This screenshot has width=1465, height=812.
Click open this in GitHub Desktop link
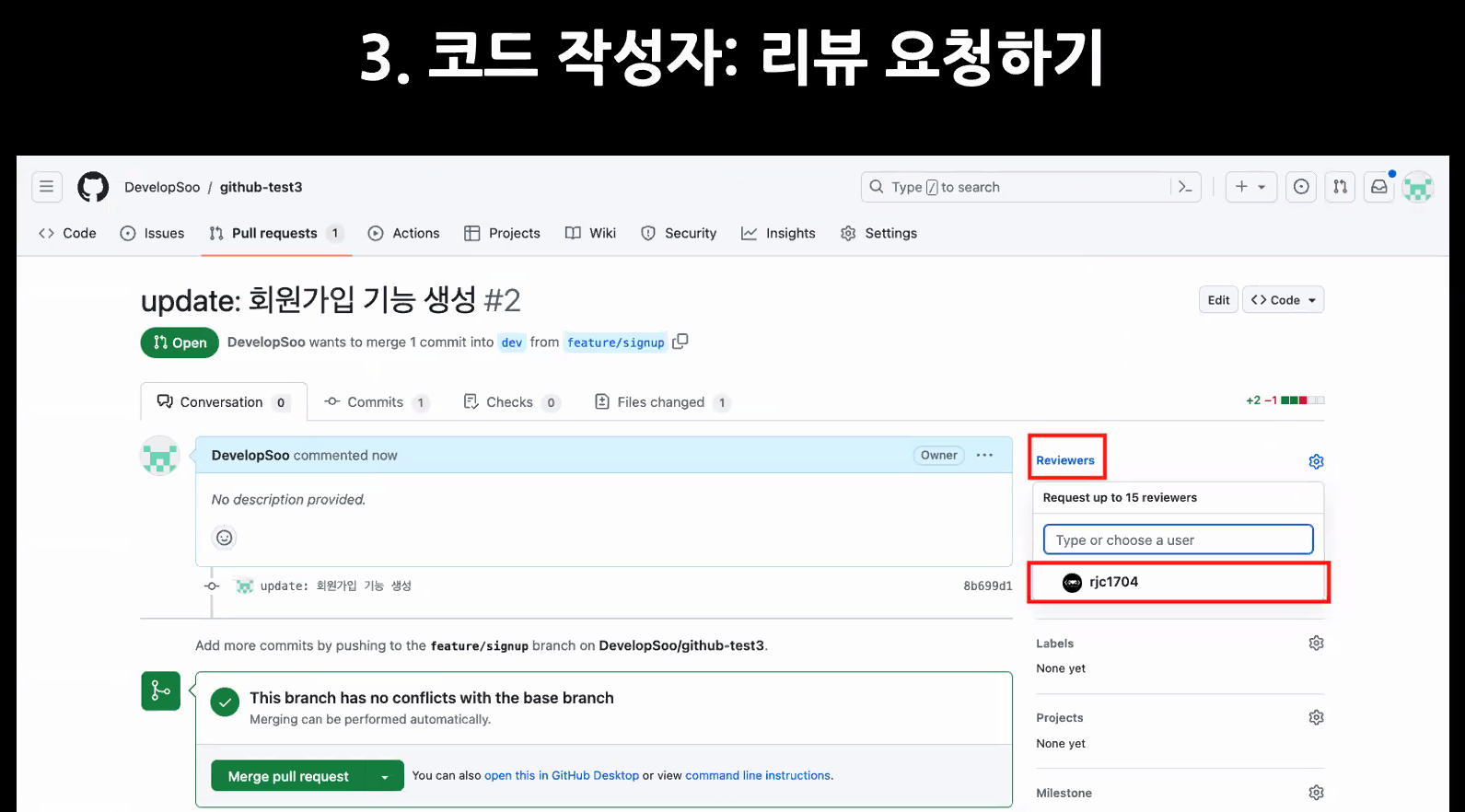click(x=562, y=775)
